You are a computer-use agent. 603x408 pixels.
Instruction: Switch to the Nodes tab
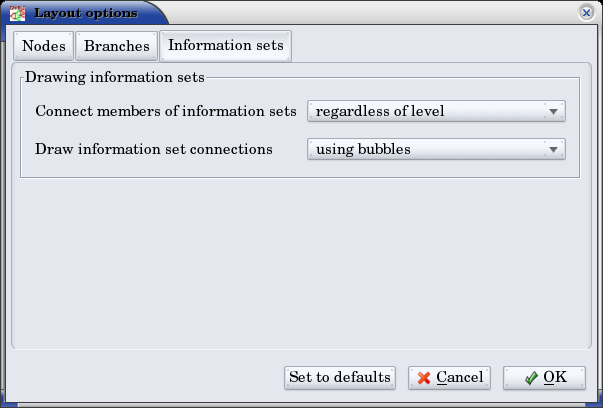point(44,46)
